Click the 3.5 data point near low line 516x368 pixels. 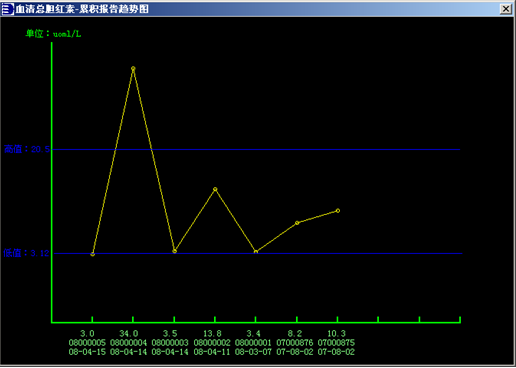[174, 251]
